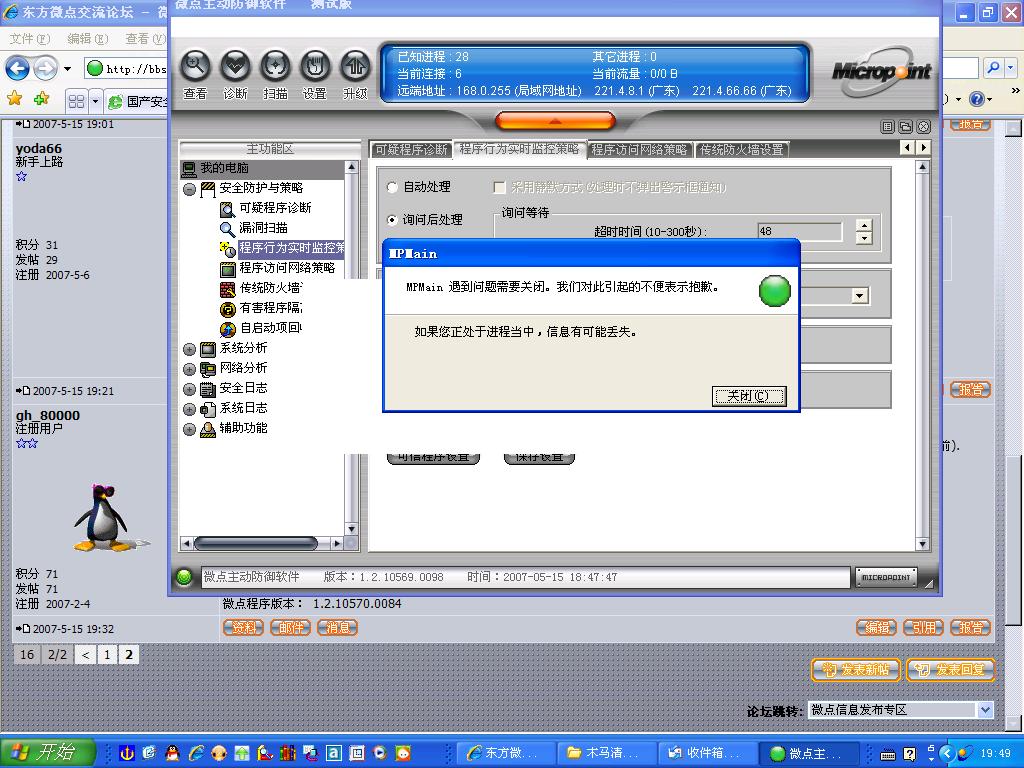Image resolution: width=1024 pixels, height=768 pixels.
Task: Click the 网络分析 tree icon
Action: click(208, 370)
